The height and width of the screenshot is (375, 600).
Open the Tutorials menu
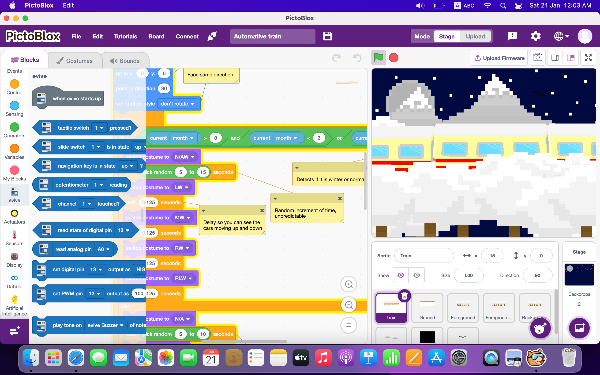coord(126,36)
